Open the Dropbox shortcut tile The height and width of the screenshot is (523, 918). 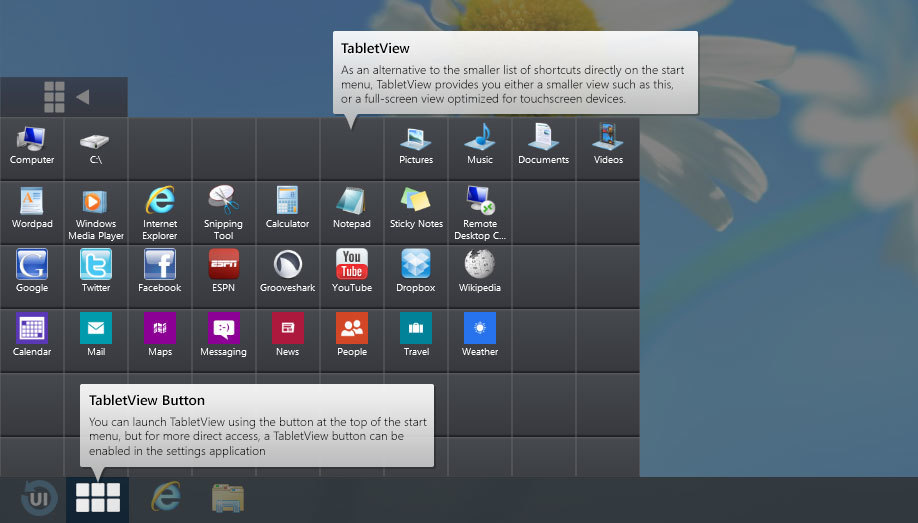(416, 276)
